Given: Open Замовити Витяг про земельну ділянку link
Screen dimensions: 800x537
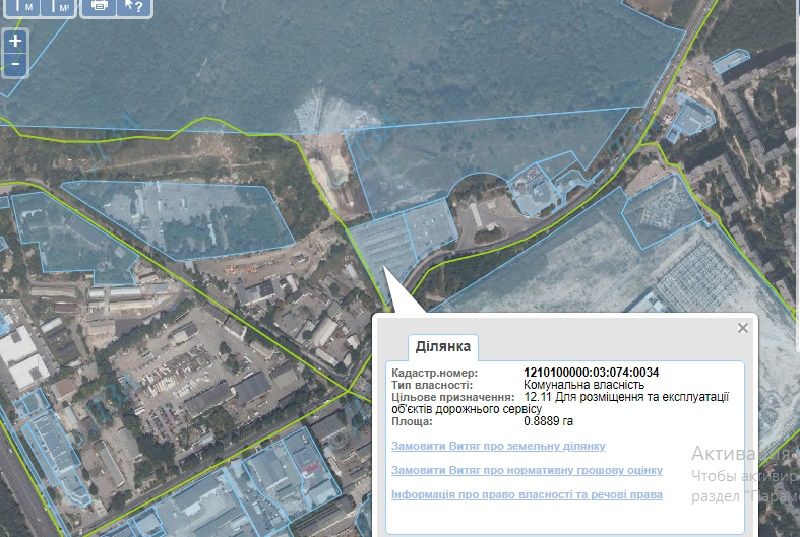Looking at the screenshot, I should click(x=498, y=446).
